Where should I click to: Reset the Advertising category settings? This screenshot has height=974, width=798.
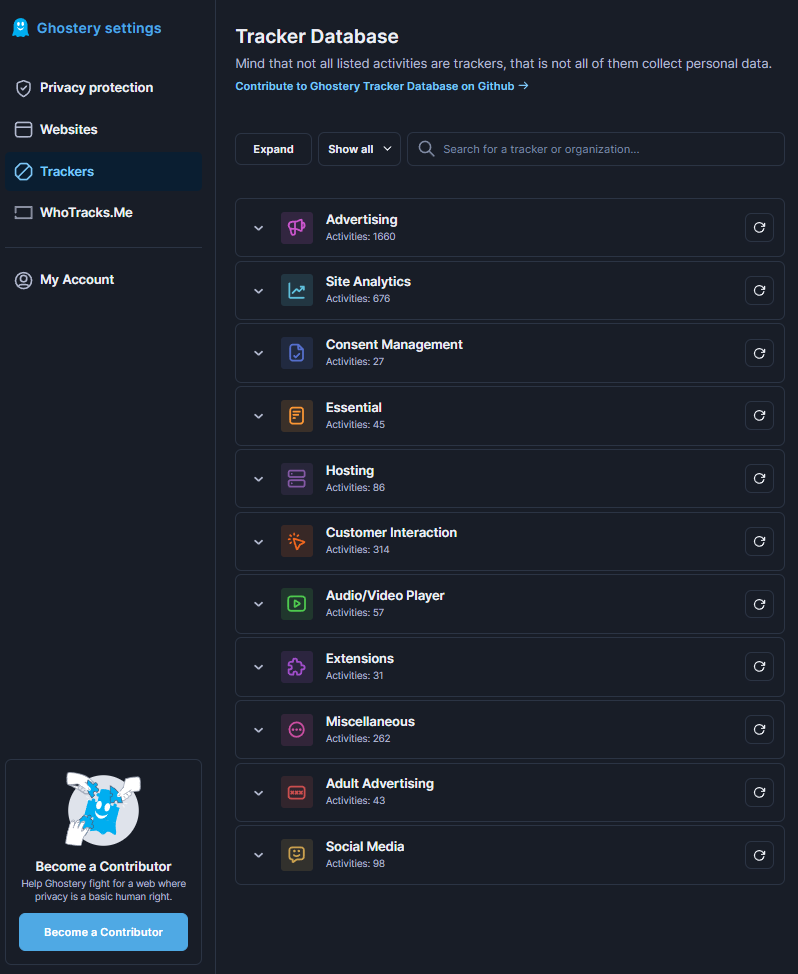[759, 228]
